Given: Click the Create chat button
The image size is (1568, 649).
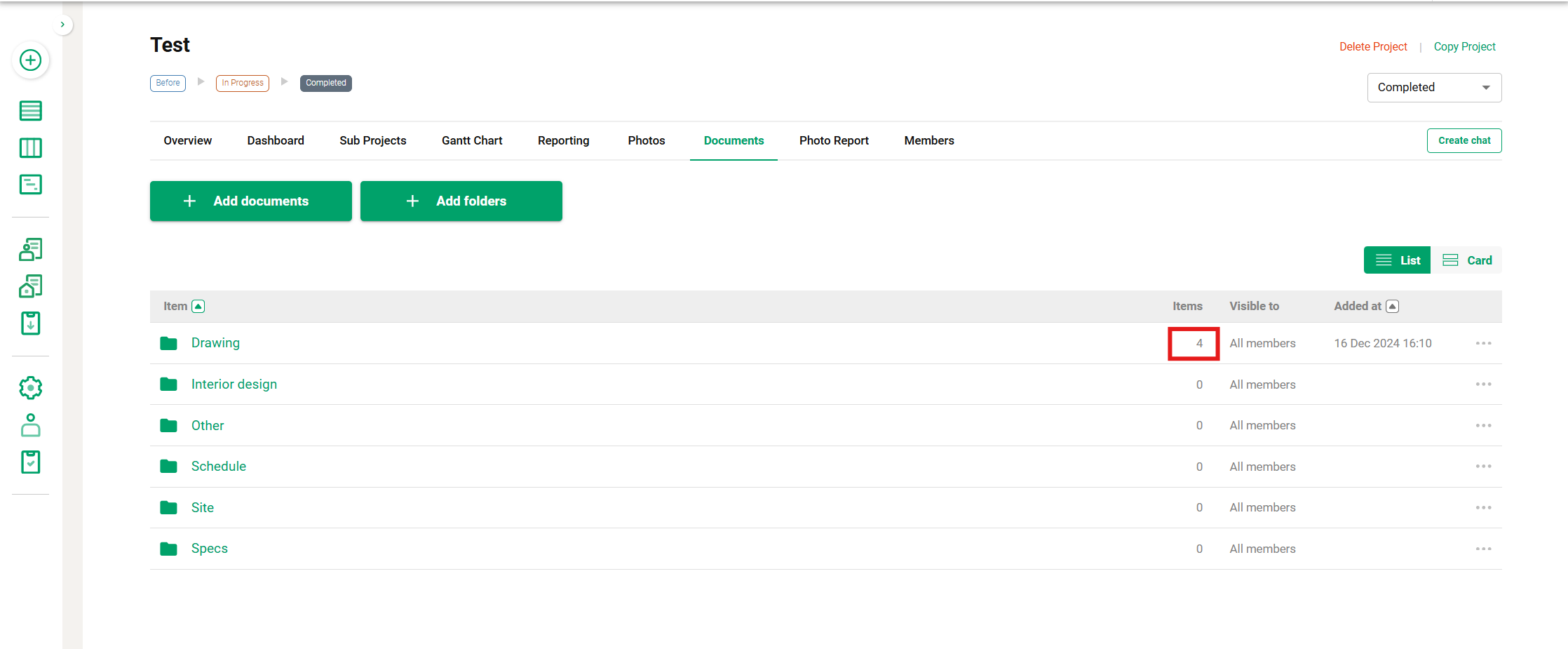Looking at the screenshot, I should (1464, 140).
